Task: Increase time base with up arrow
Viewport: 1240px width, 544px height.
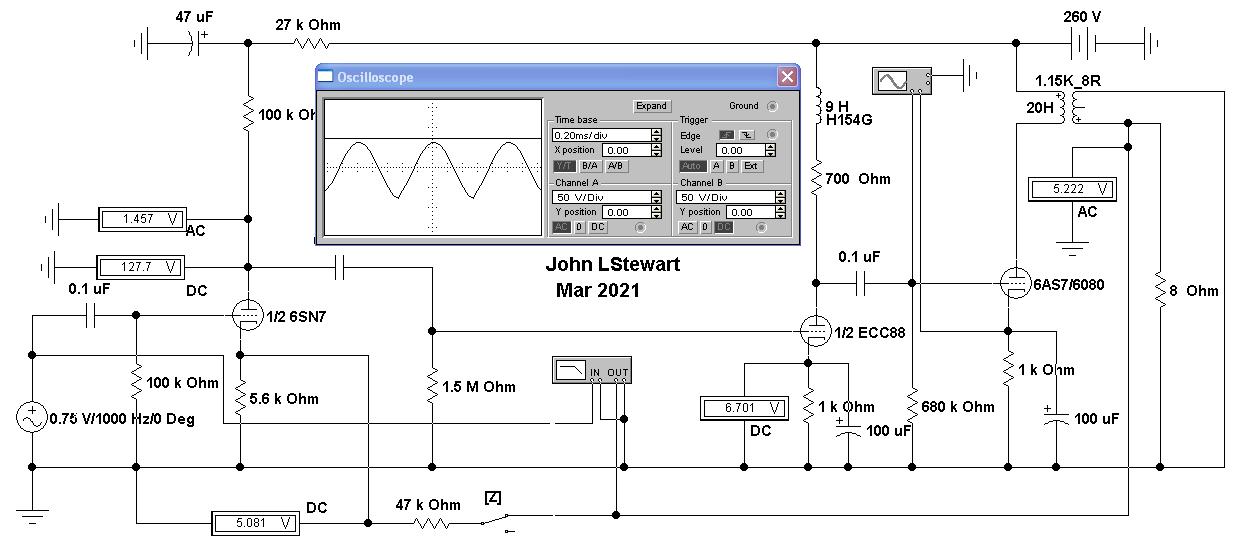Action: [656, 131]
